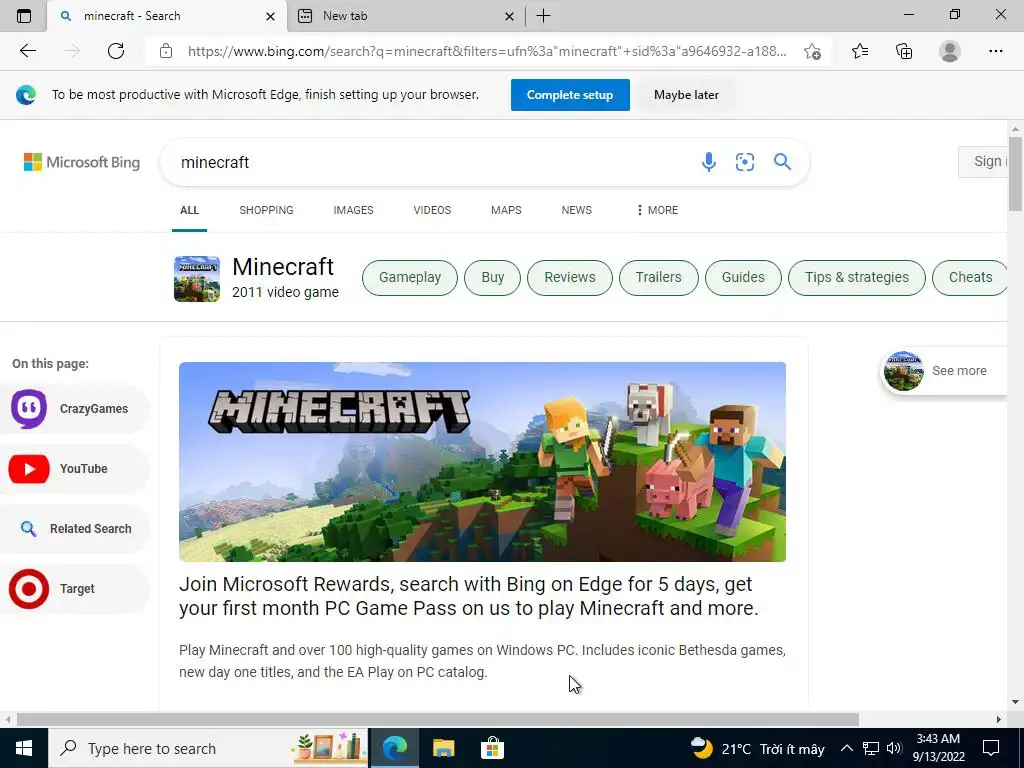The image size is (1024, 768).
Task: Click the address bar URL
Action: [x=487, y=51]
